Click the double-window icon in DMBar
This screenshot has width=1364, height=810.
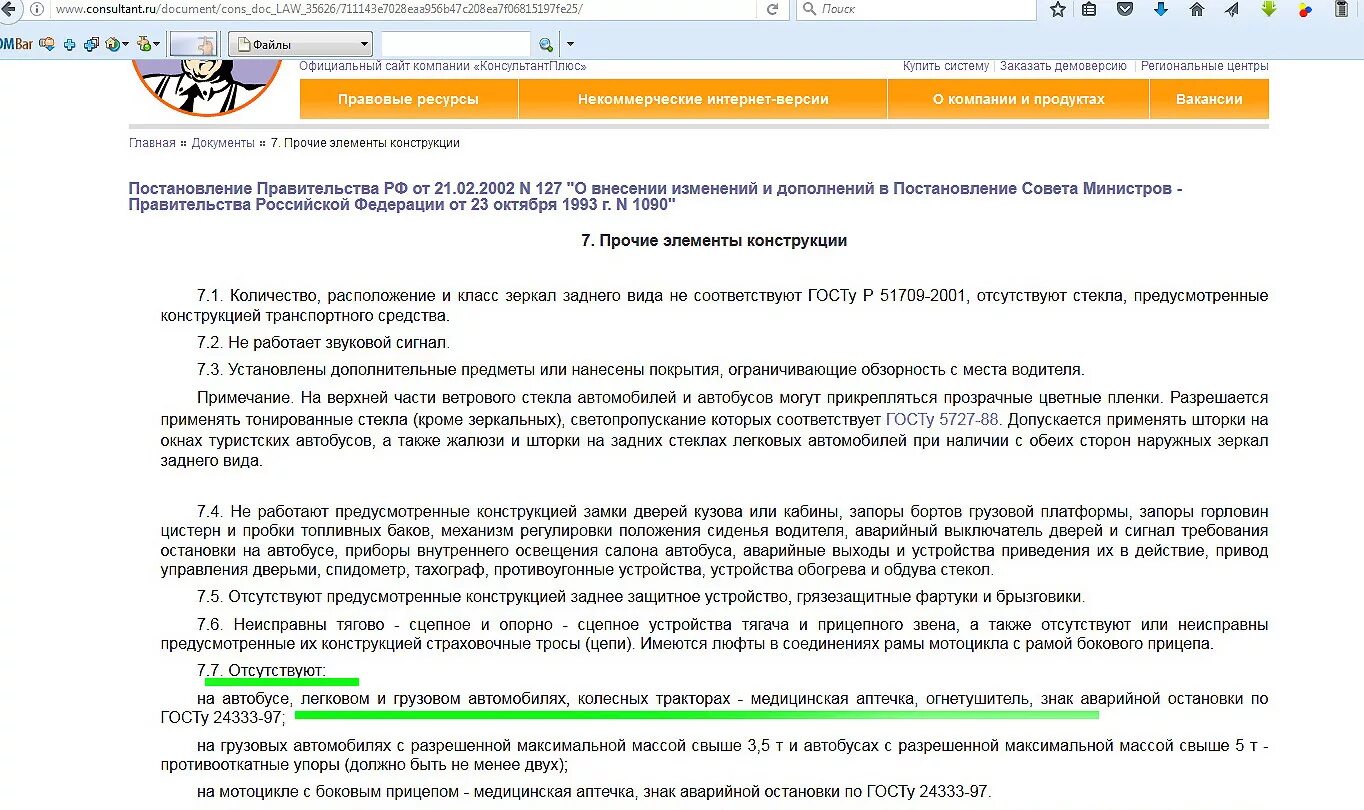(x=91, y=44)
